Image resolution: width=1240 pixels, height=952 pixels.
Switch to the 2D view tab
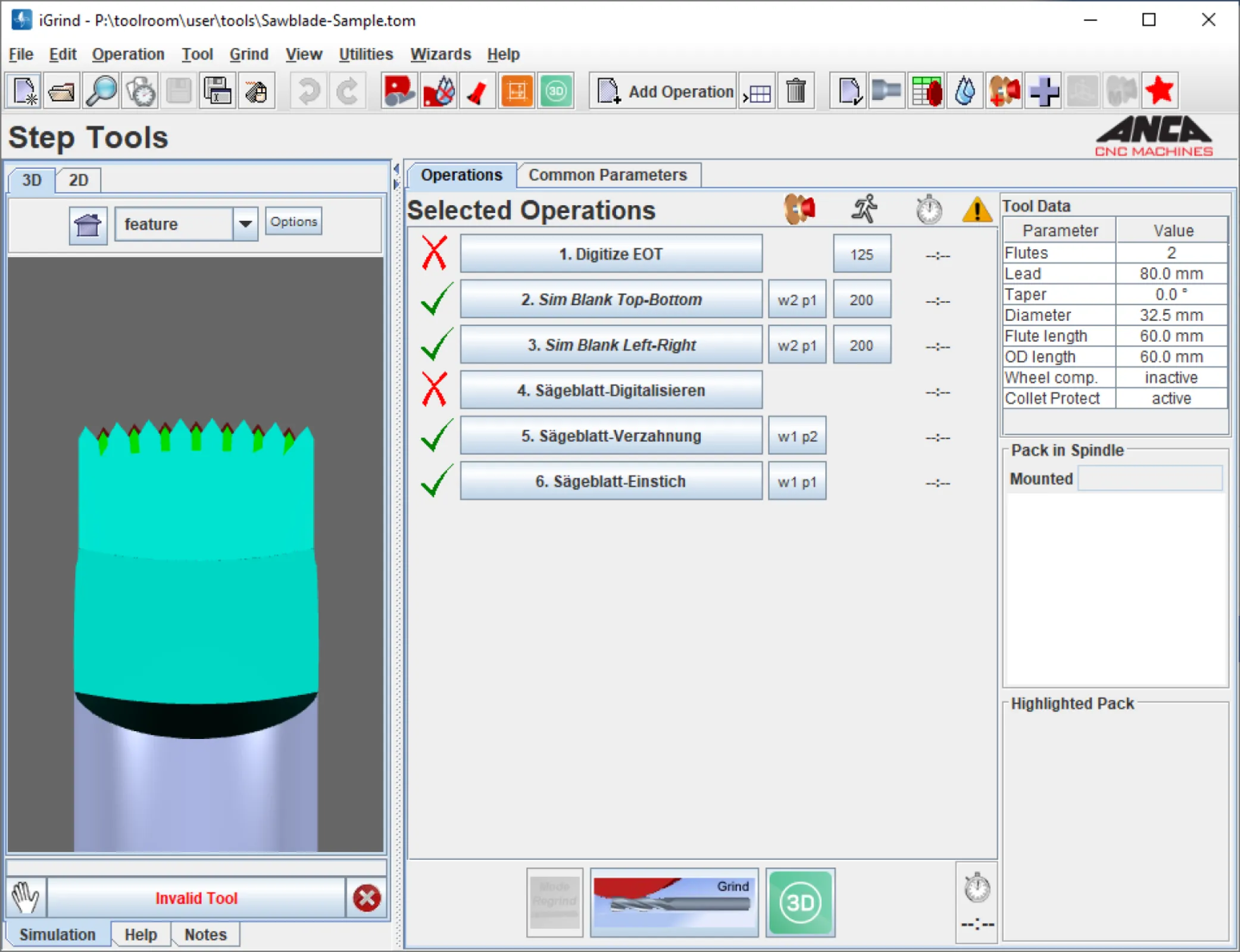(x=78, y=180)
